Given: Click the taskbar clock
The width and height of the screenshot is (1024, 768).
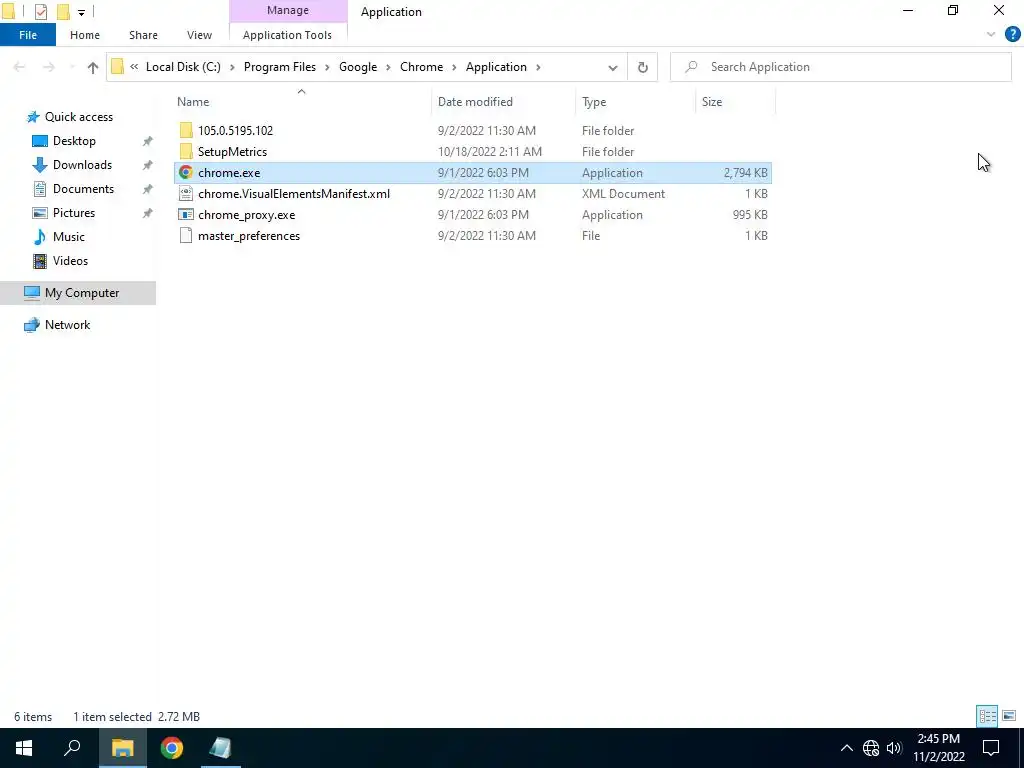Looking at the screenshot, I should pyautogui.click(x=938, y=748).
